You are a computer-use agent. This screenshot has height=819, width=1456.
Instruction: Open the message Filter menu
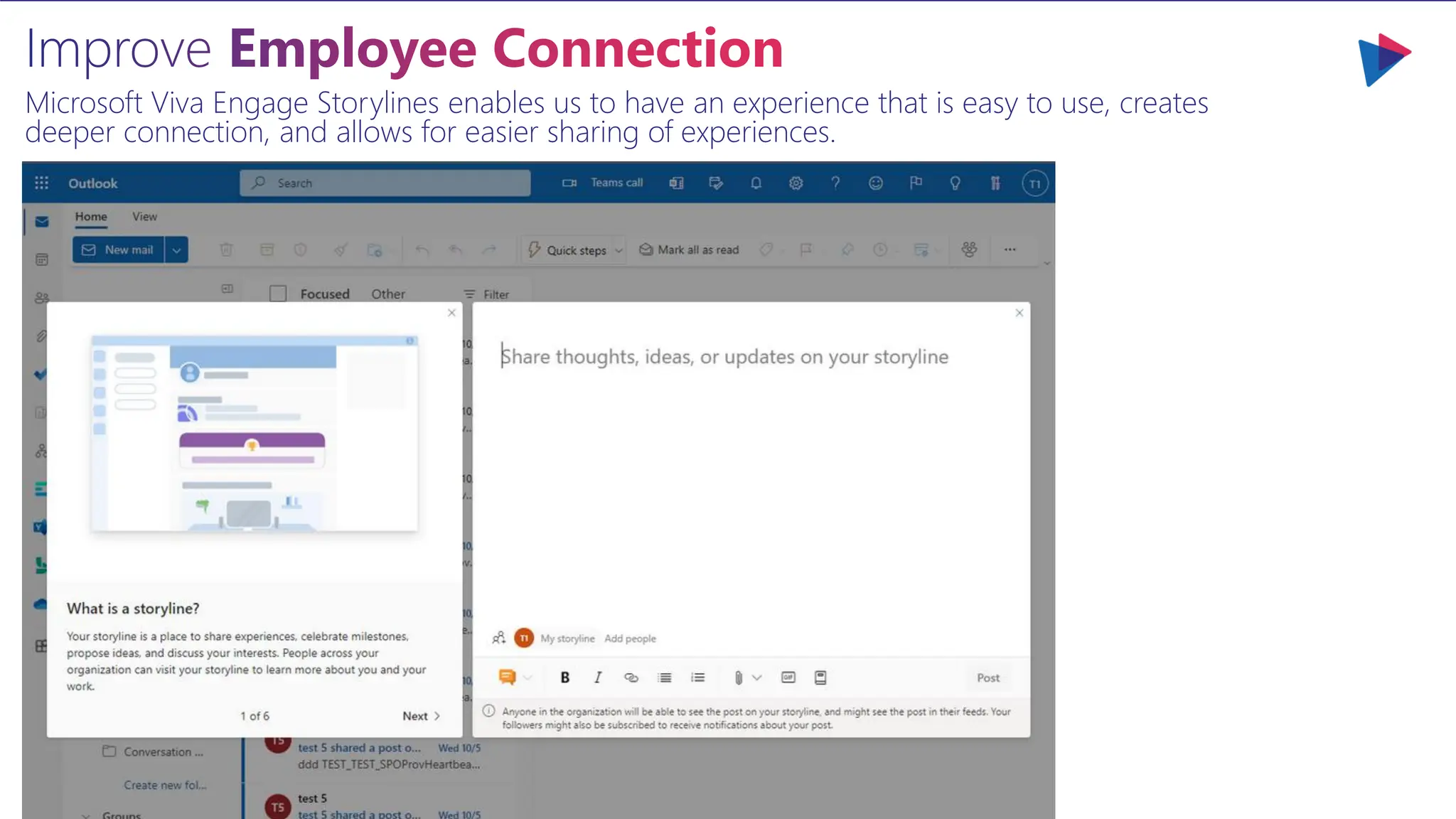click(486, 294)
